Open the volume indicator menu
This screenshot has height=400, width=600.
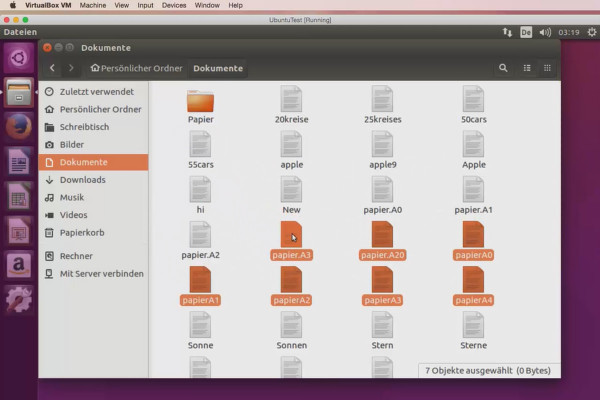tap(545, 32)
